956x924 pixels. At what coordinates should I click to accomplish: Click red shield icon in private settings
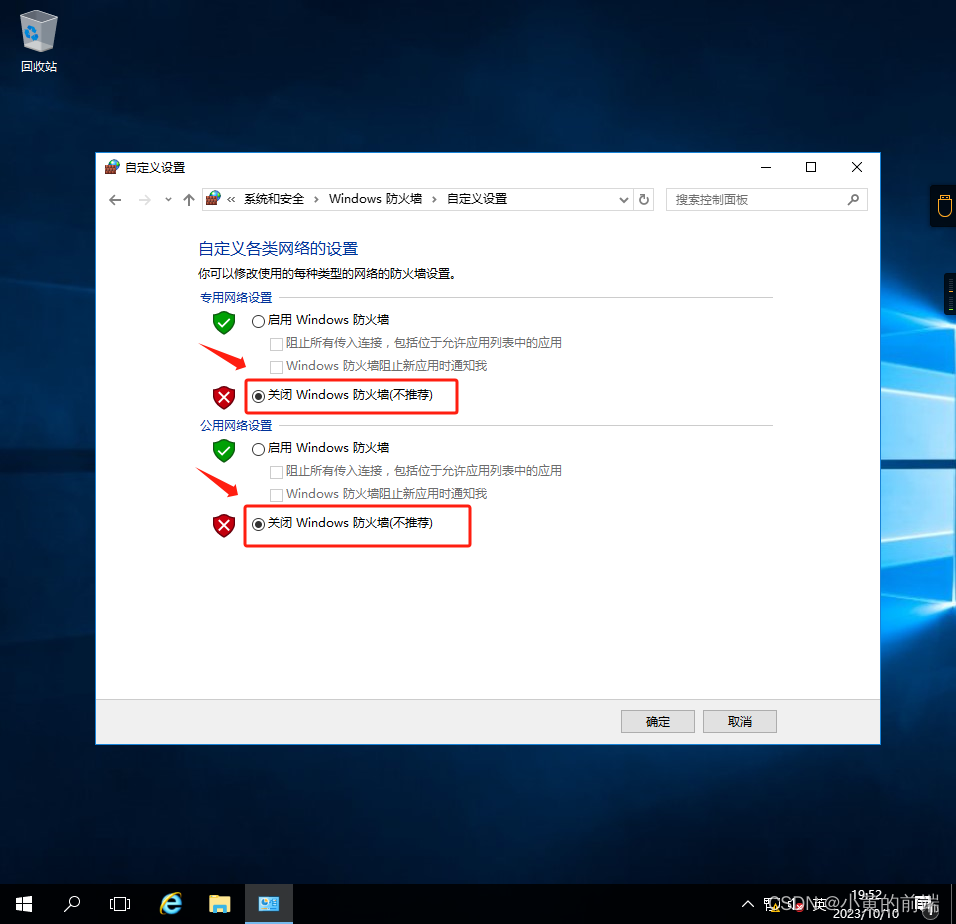point(224,397)
